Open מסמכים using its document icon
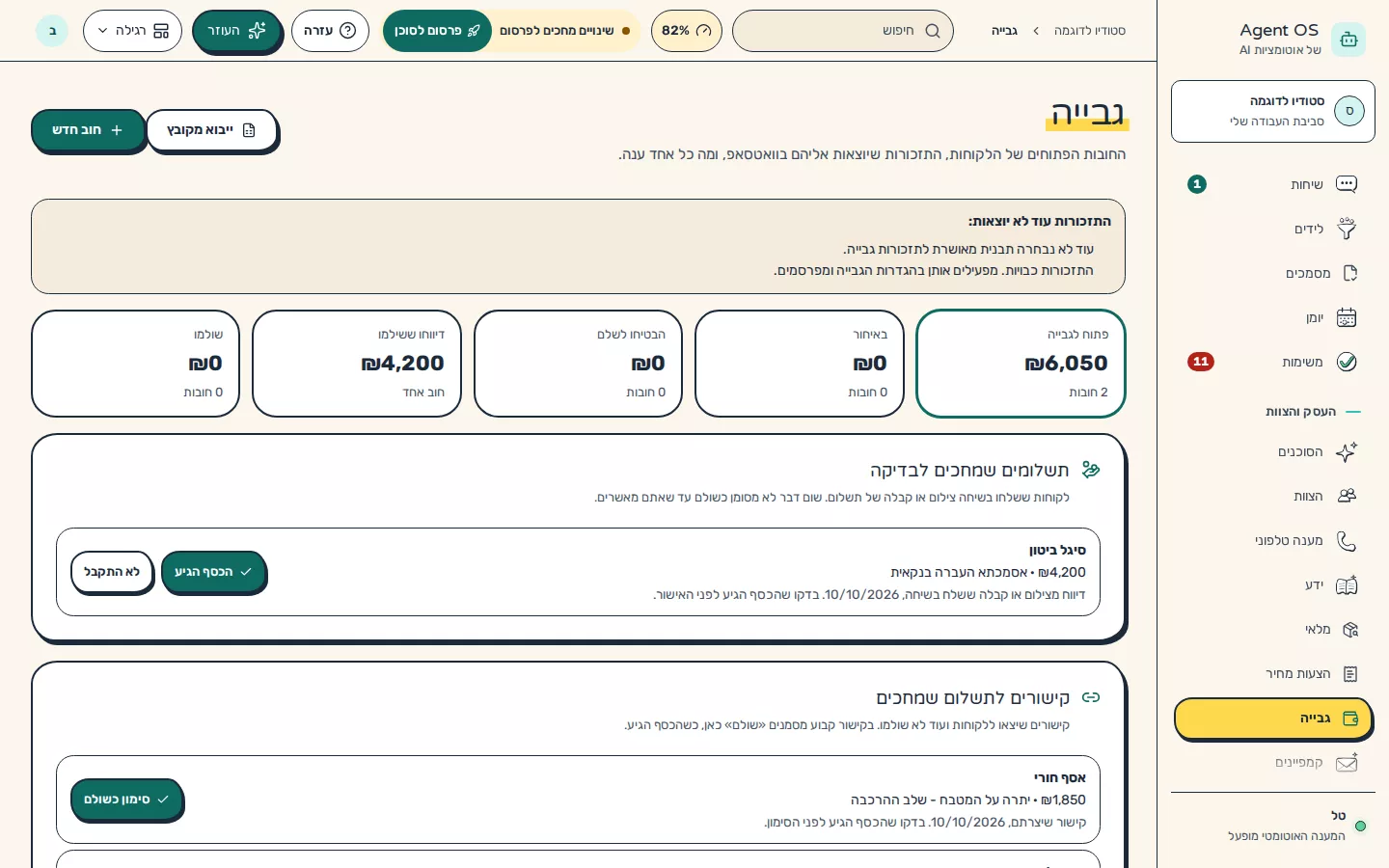 [x=1349, y=273]
